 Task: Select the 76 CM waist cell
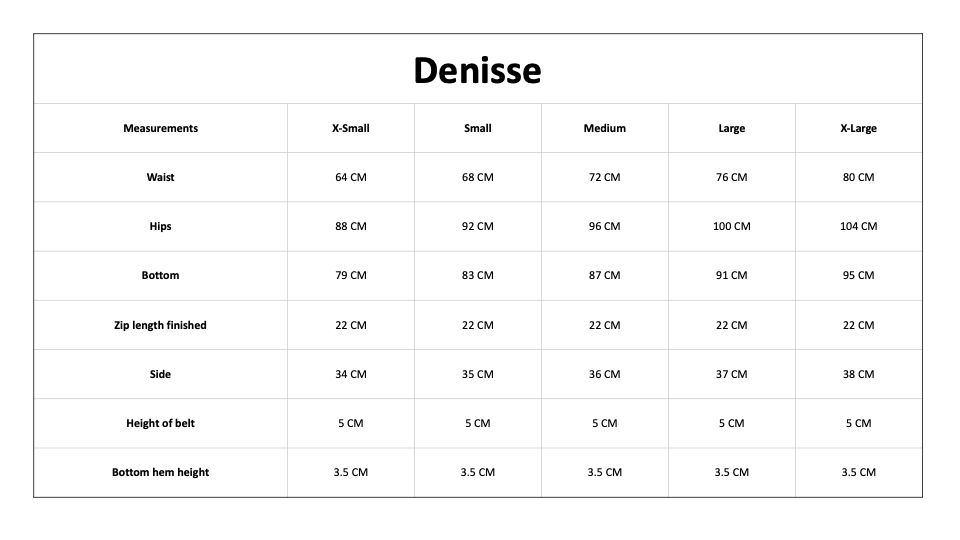[732, 177]
